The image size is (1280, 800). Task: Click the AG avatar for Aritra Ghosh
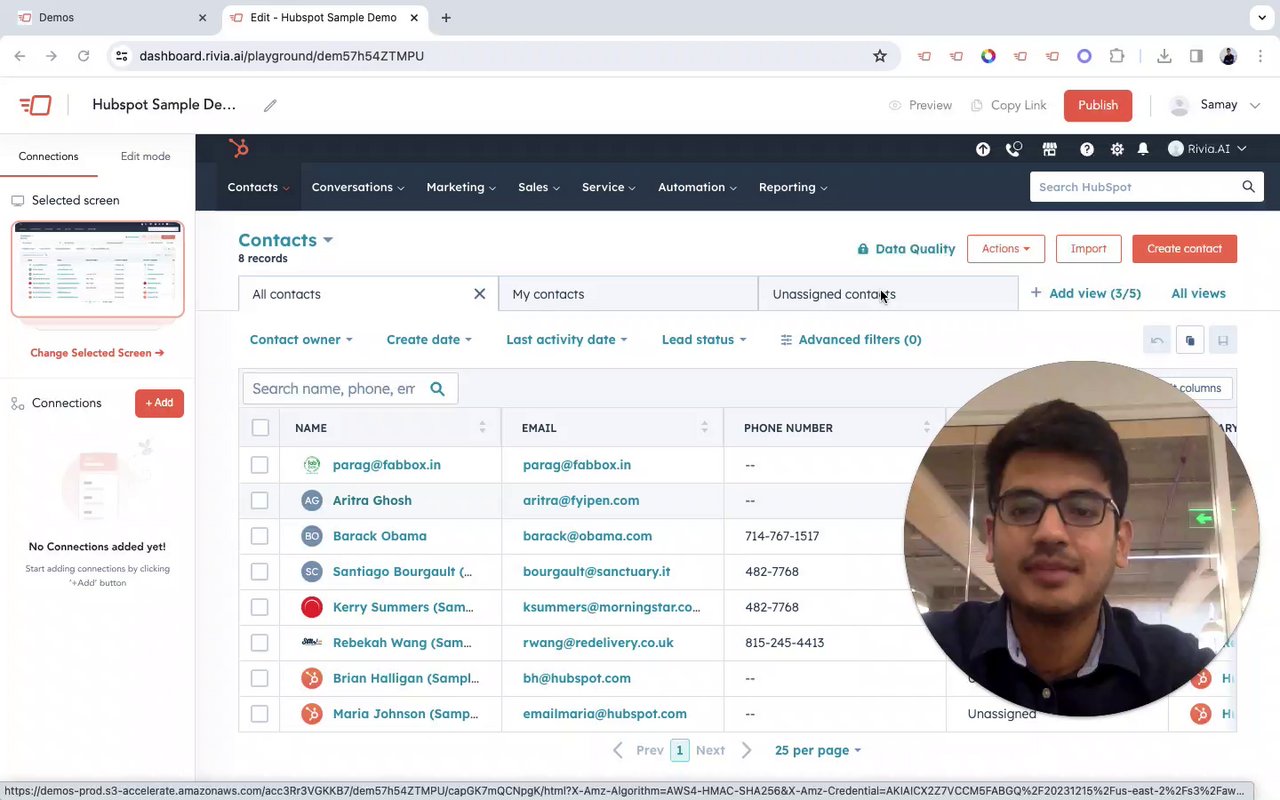[312, 500]
